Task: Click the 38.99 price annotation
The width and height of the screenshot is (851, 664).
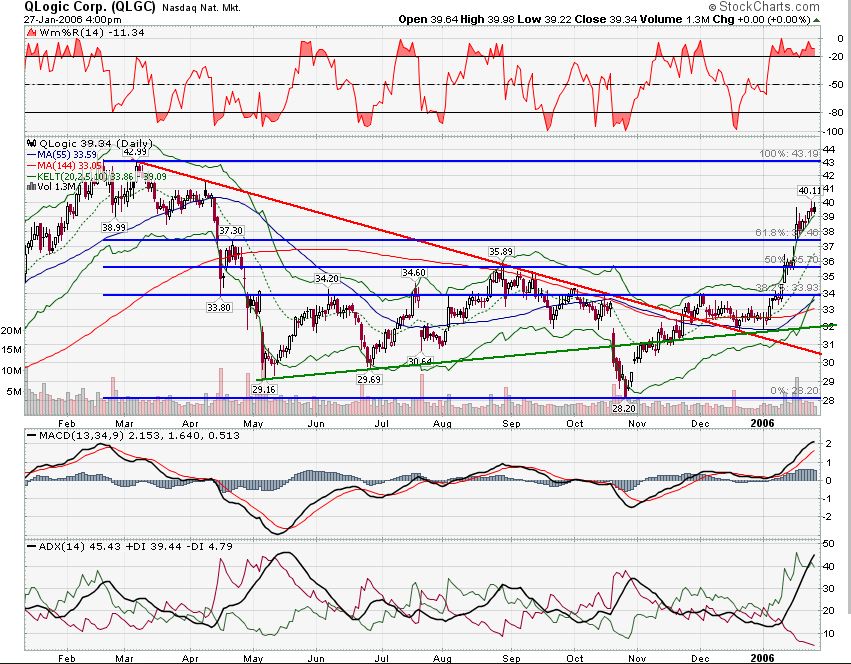Action: [x=114, y=227]
